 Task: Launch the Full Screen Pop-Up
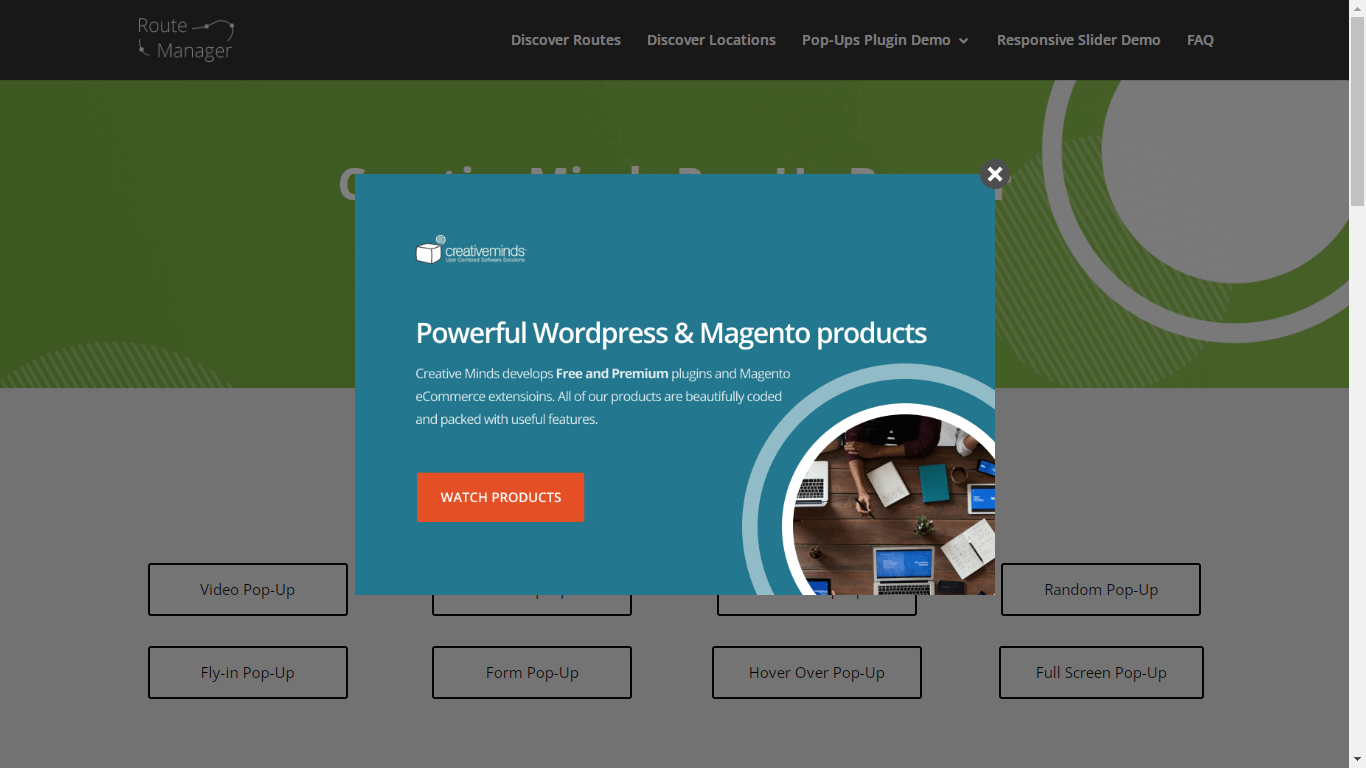pyautogui.click(x=1101, y=672)
